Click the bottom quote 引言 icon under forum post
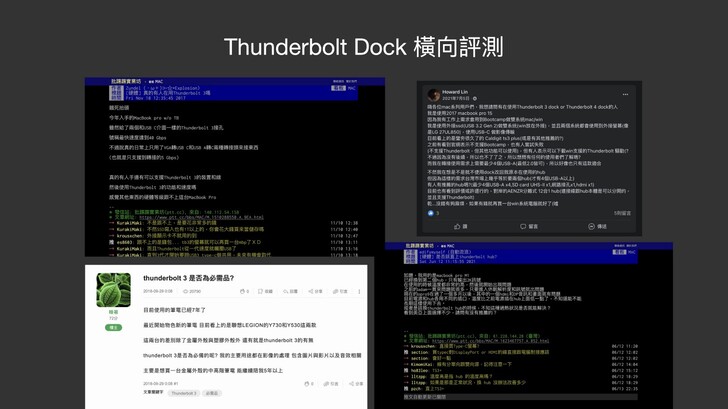The width and height of the screenshot is (728, 409). pyautogui.click(x=326, y=384)
